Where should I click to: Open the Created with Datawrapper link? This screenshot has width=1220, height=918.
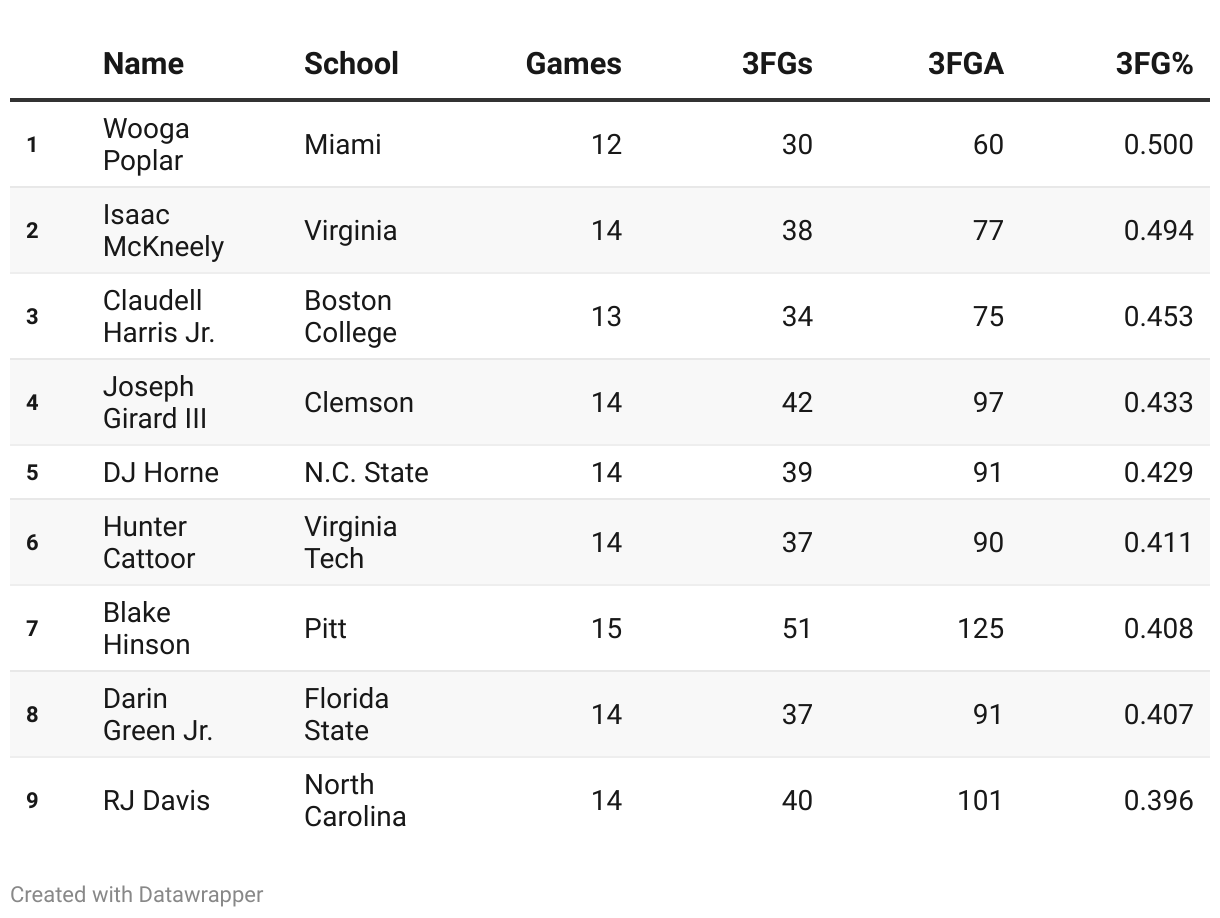tap(137, 894)
